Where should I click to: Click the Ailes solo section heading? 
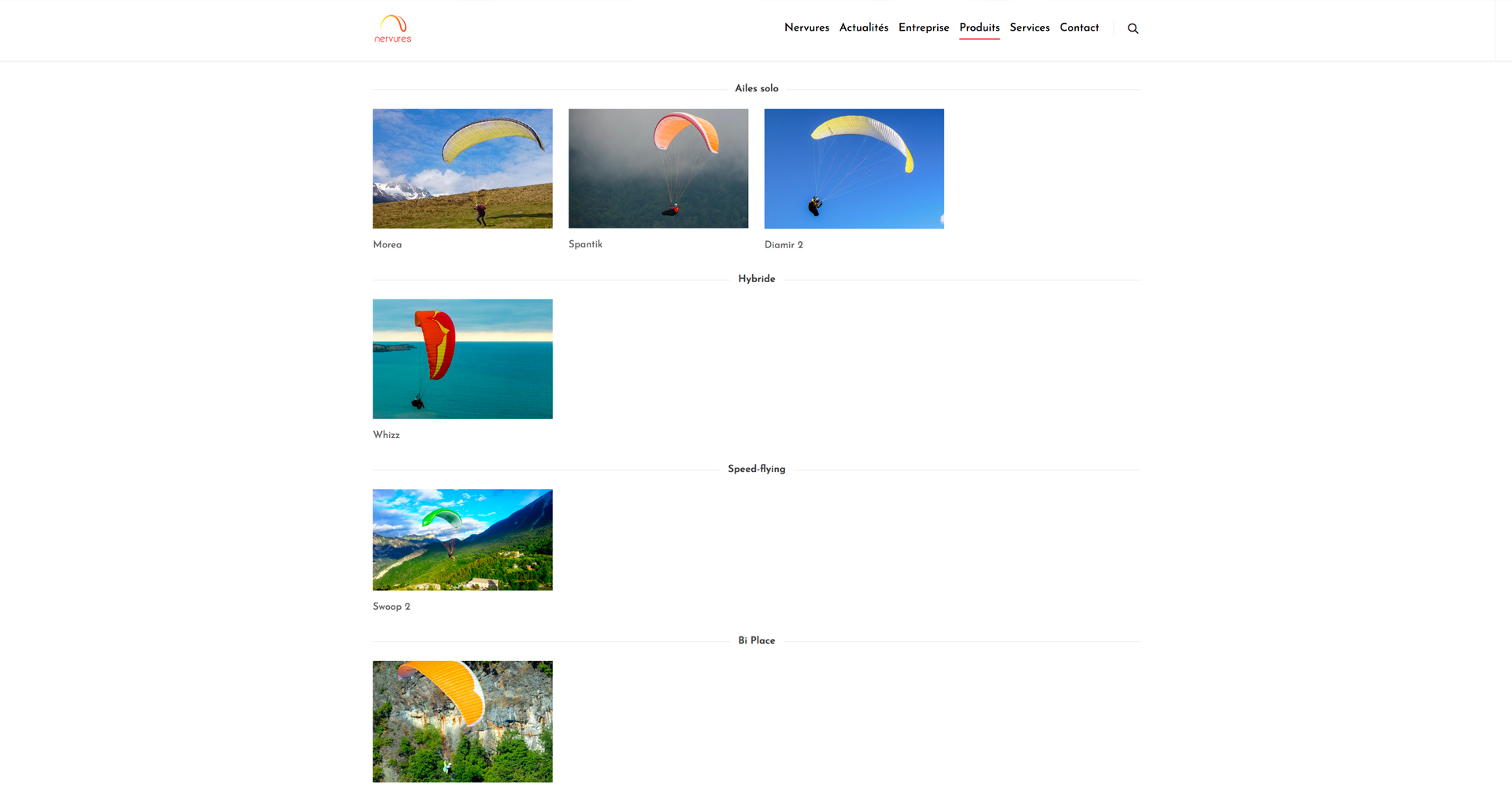click(x=756, y=88)
